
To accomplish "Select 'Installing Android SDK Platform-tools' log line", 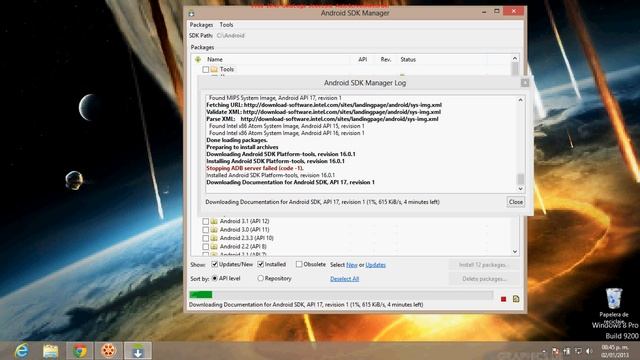I will click(x=275, y=161).
